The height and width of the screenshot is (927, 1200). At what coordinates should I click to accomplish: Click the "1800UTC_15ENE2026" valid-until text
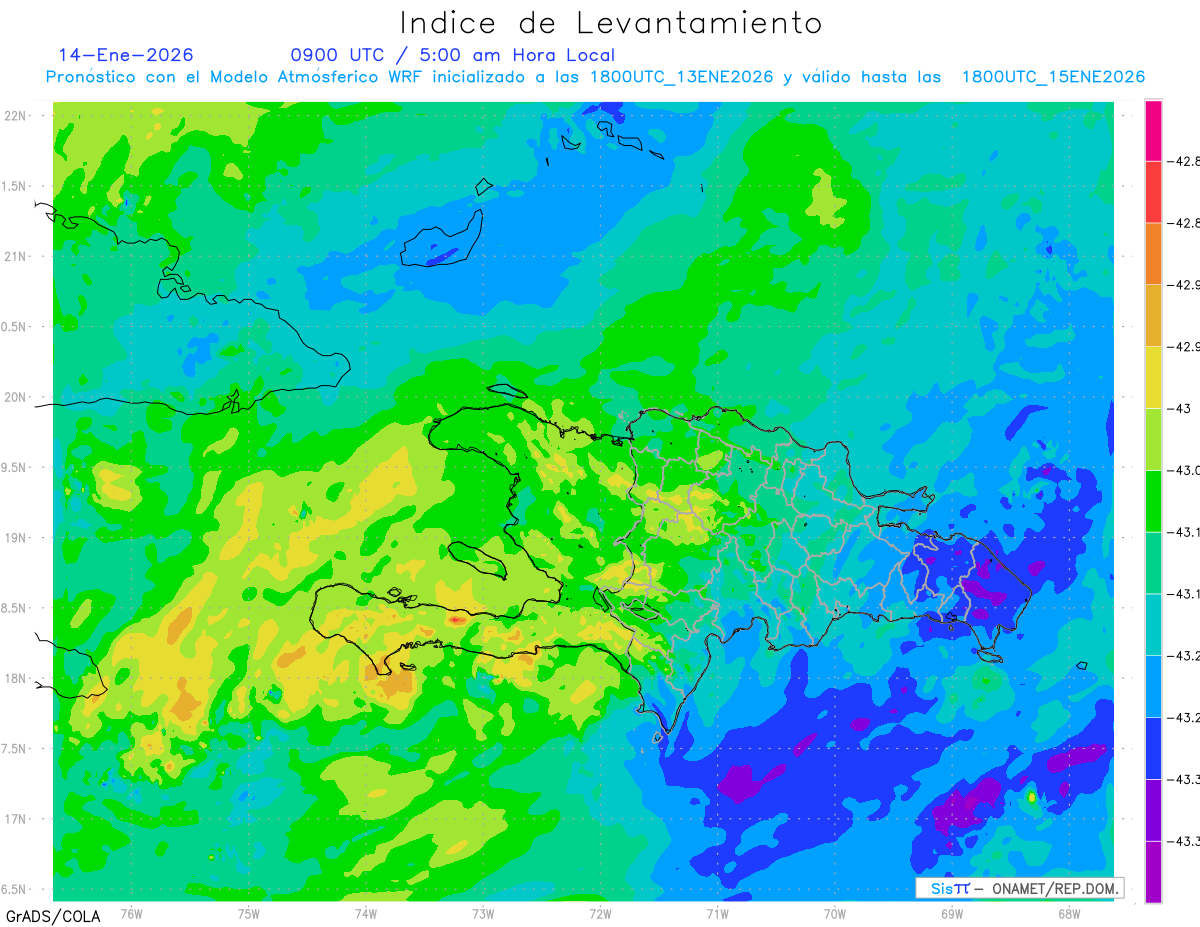[x=1053, y=77]
